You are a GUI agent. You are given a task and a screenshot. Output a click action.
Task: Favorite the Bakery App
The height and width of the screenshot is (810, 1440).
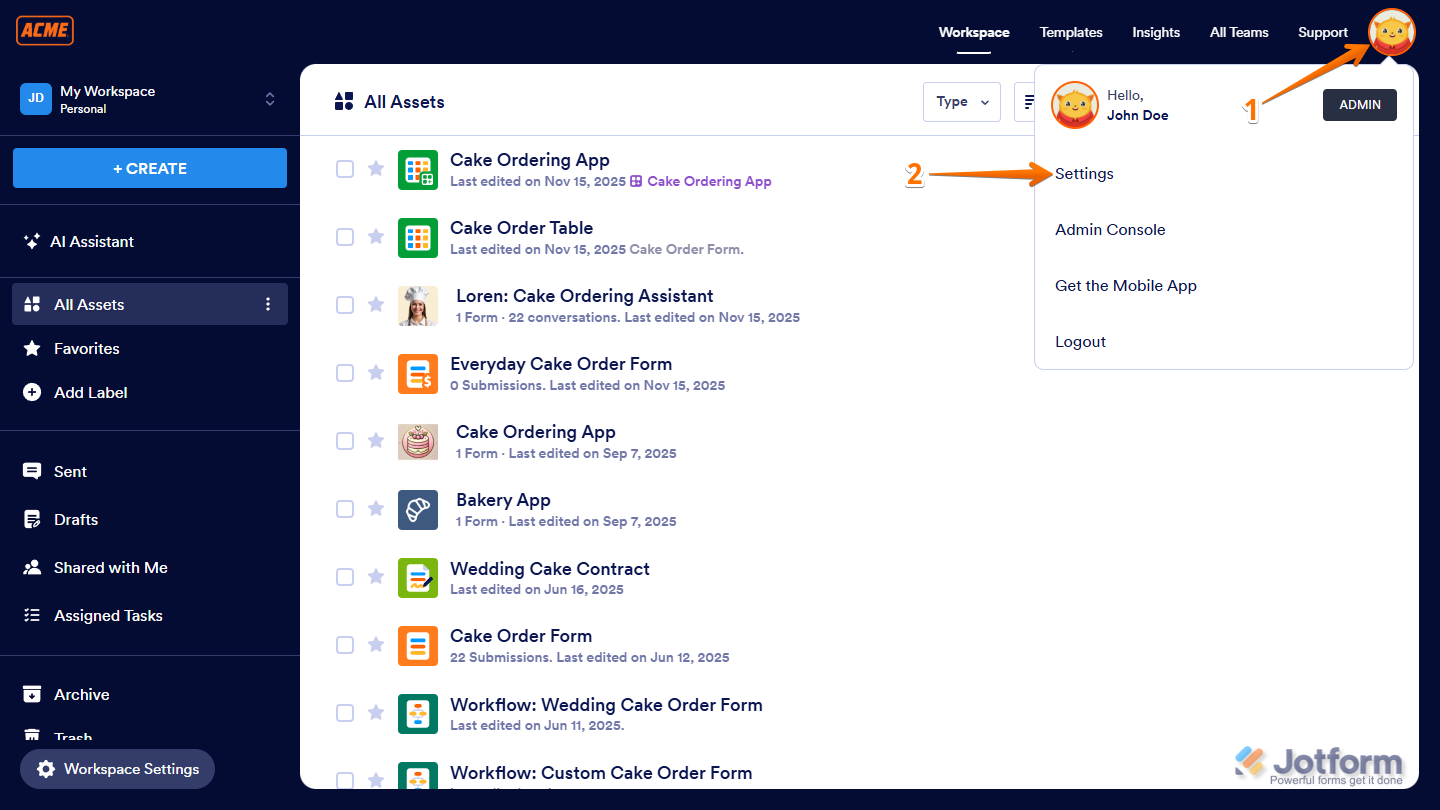pos(376,508)
